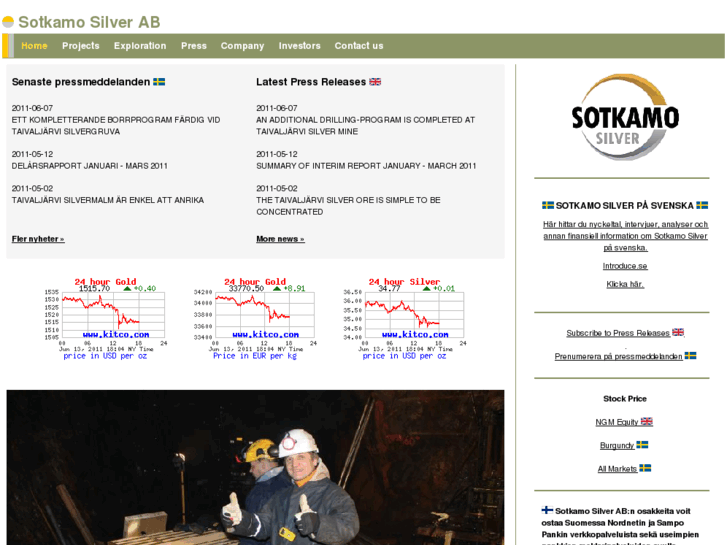Click the date 2011-05-02 under Latest Press Releases
Screen dimensions: 727x545
pos(277,188)
